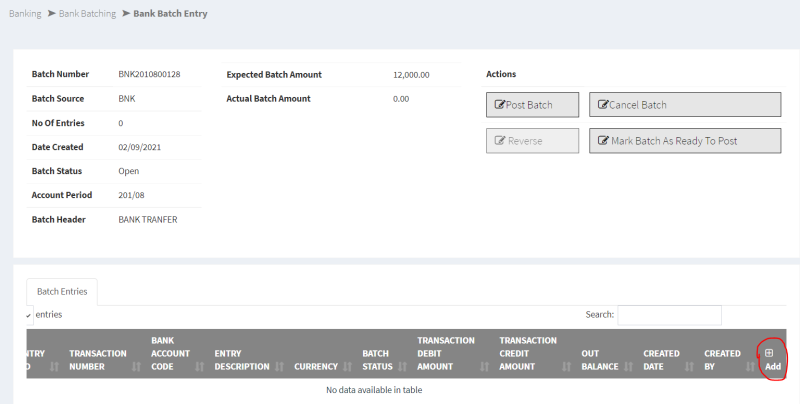Image resolution: width=800 pixels, height=404 pixels.
Task: Click the Cancel Batch button
Action: pyautogui.click(x=684, y=105)
